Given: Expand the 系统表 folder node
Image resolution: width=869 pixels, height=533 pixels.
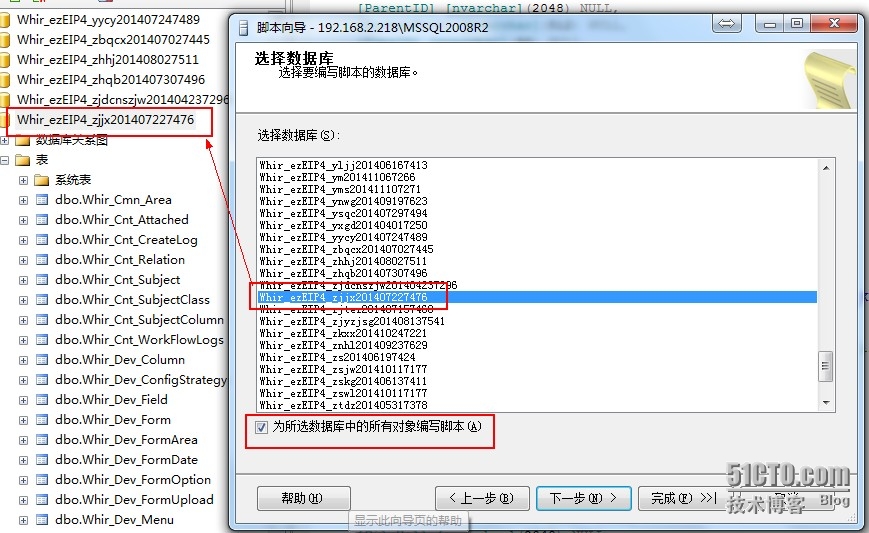Looking at the screenshot, I should point(23,181).
